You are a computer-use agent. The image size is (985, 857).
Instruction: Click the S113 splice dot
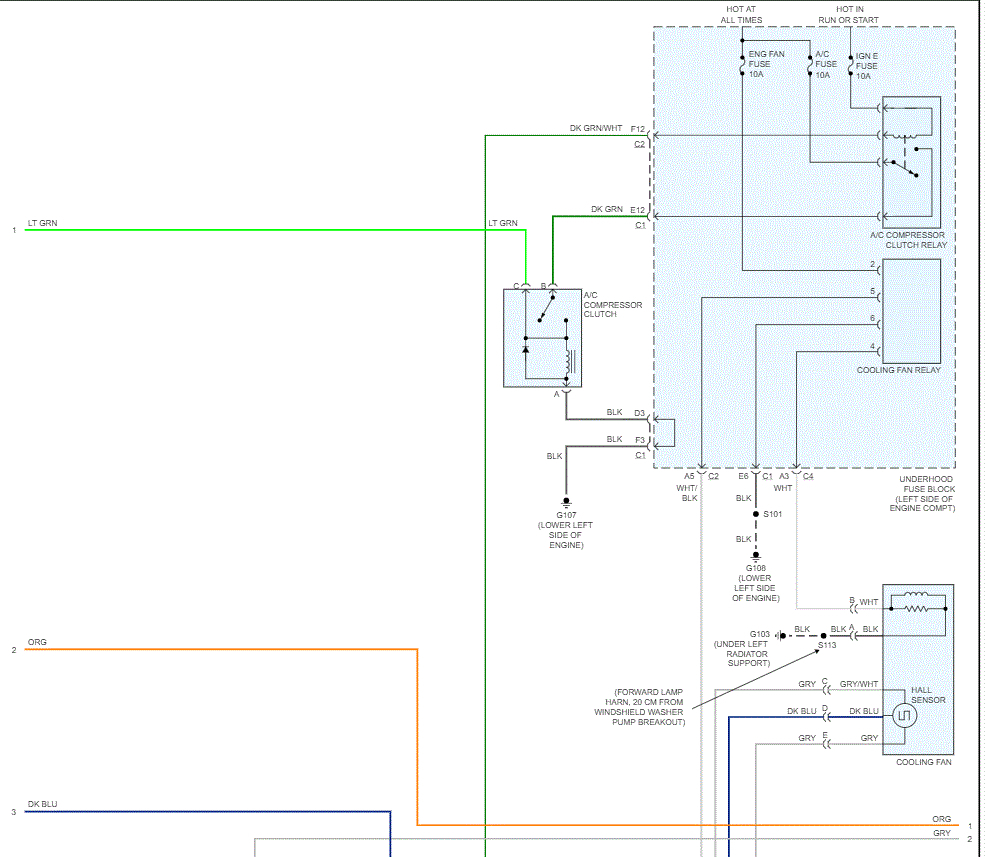(824, 636)
